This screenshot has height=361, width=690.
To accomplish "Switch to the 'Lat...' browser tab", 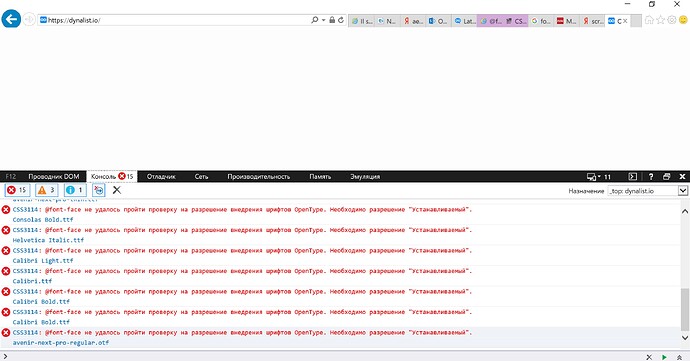I will click(464, 21).
